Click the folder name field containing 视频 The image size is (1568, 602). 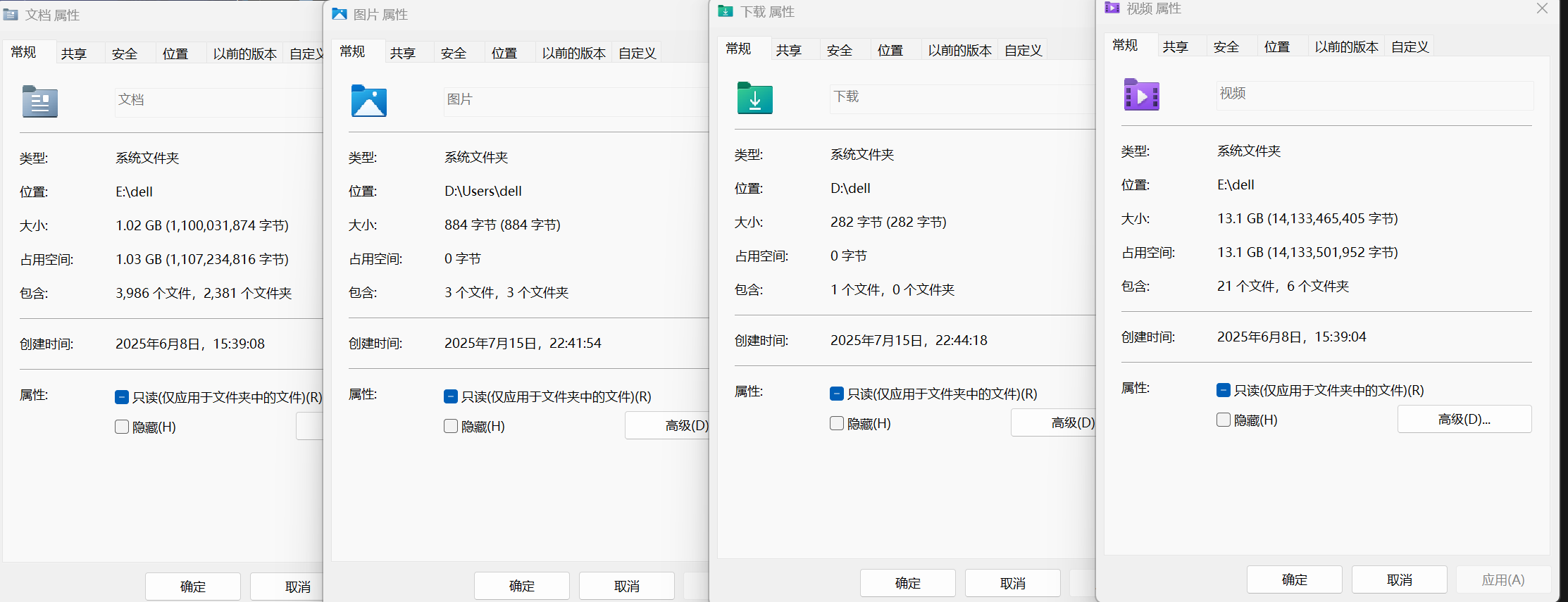pos(1375,95)
